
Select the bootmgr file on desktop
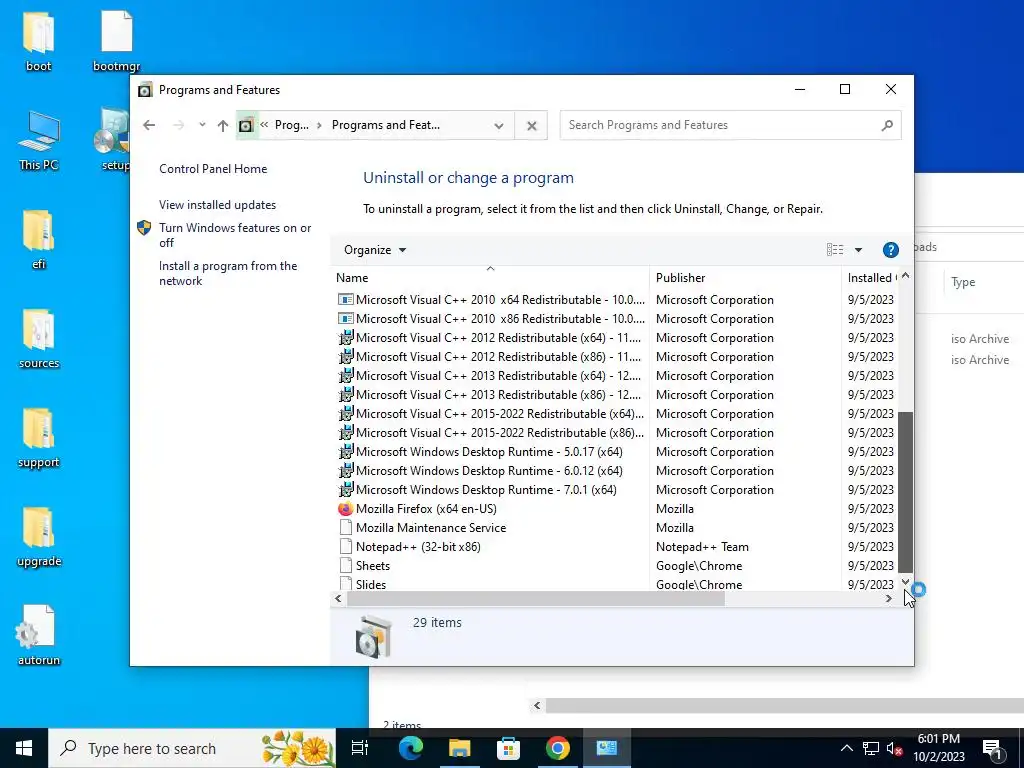pos(117,42)
